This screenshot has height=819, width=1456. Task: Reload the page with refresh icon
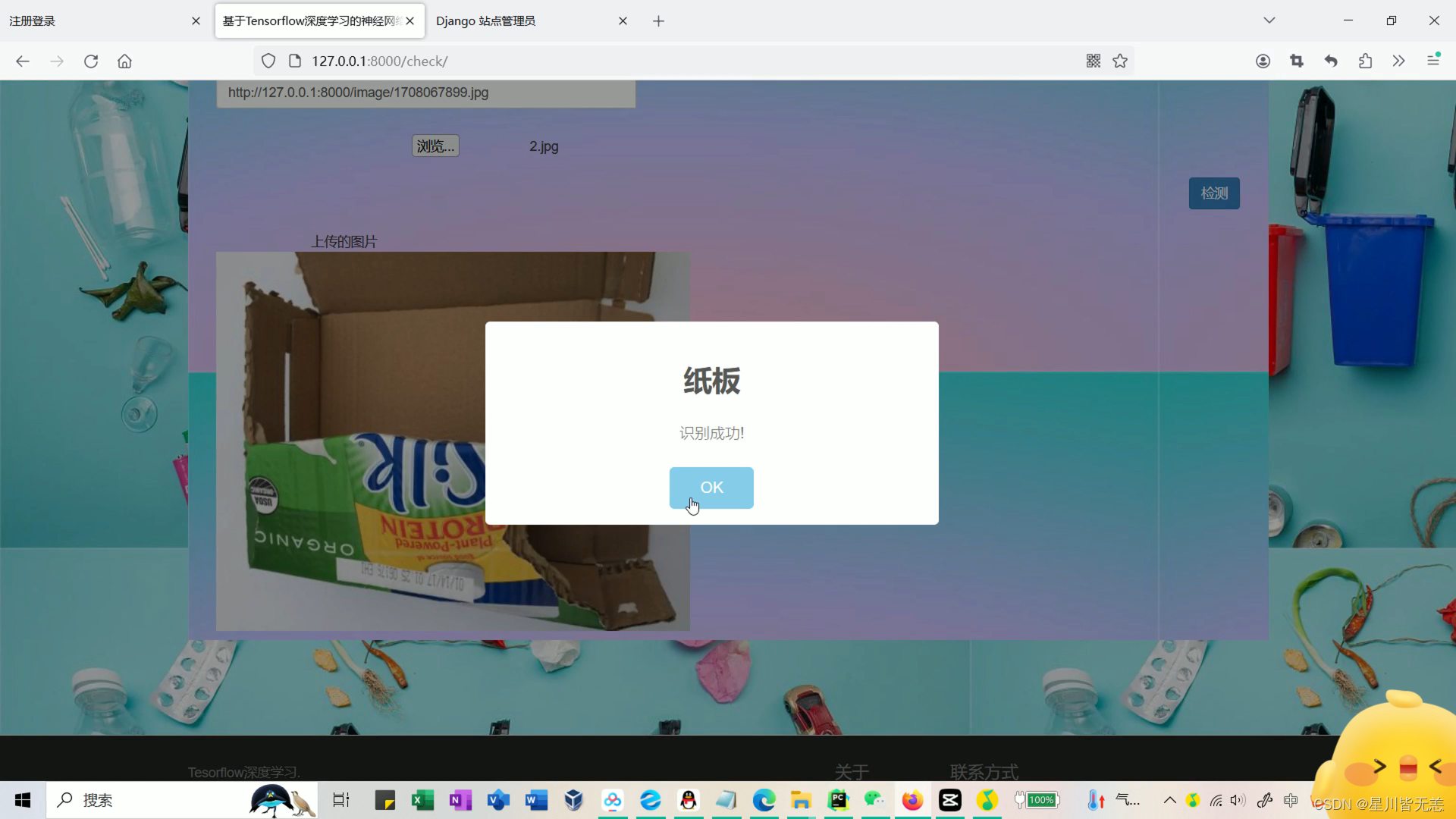point(91,61)
